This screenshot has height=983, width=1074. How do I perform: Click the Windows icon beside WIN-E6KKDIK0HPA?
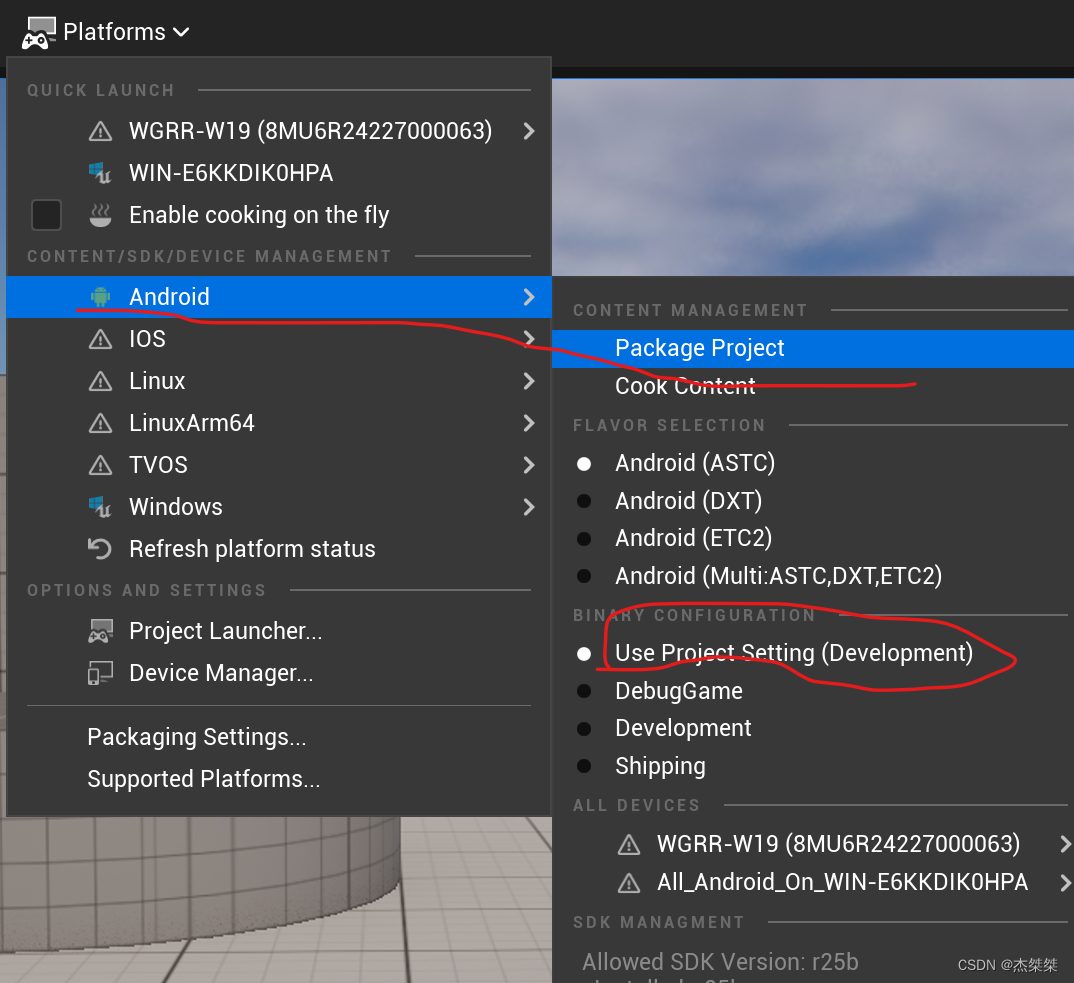pos(101,173)
